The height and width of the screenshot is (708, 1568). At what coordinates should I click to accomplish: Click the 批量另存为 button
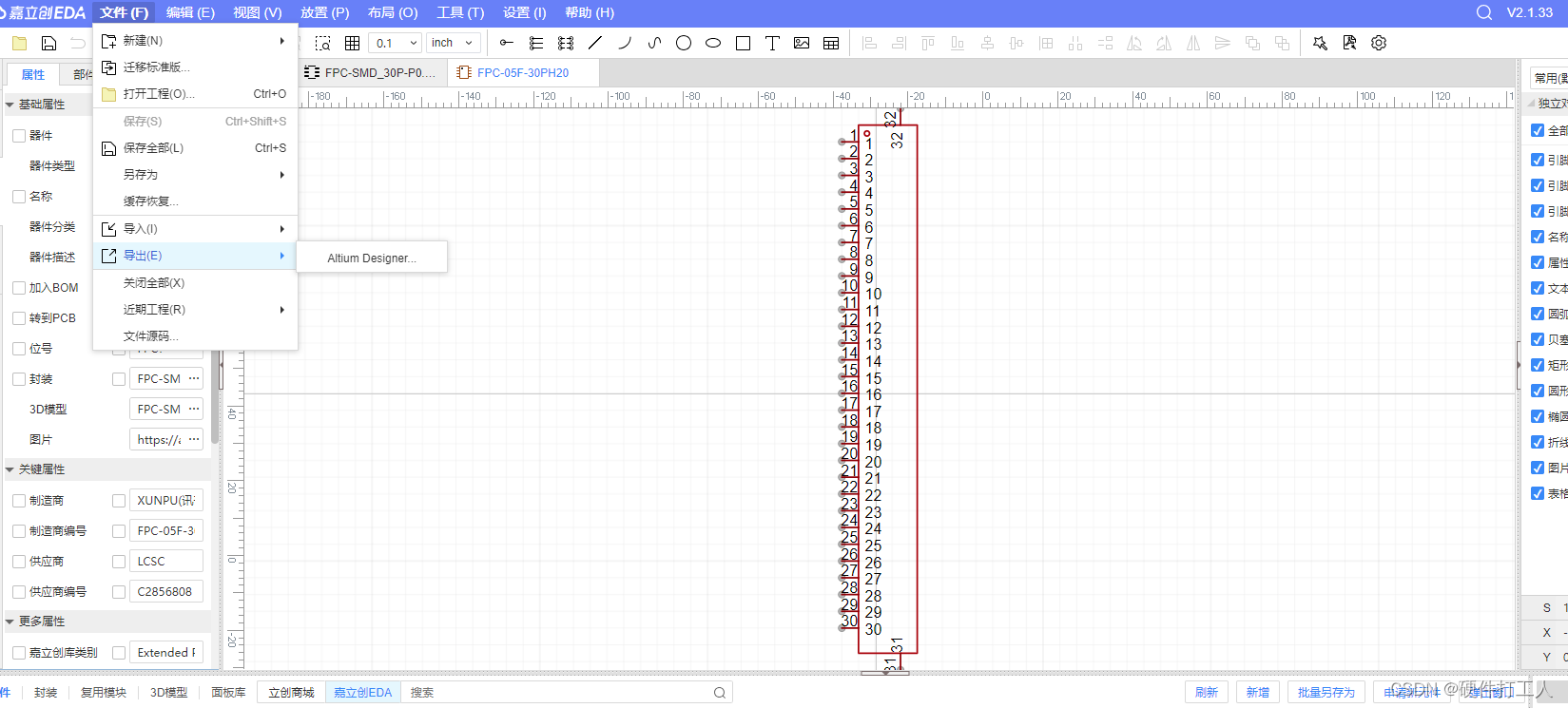(x=1326, y=693)
